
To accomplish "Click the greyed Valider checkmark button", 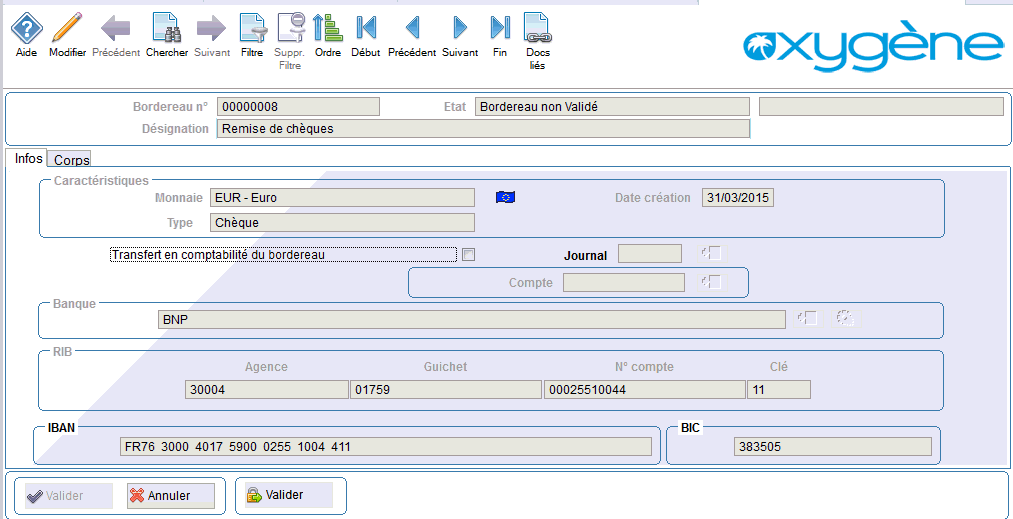I will pyautogui.click(x=68, y=496).
